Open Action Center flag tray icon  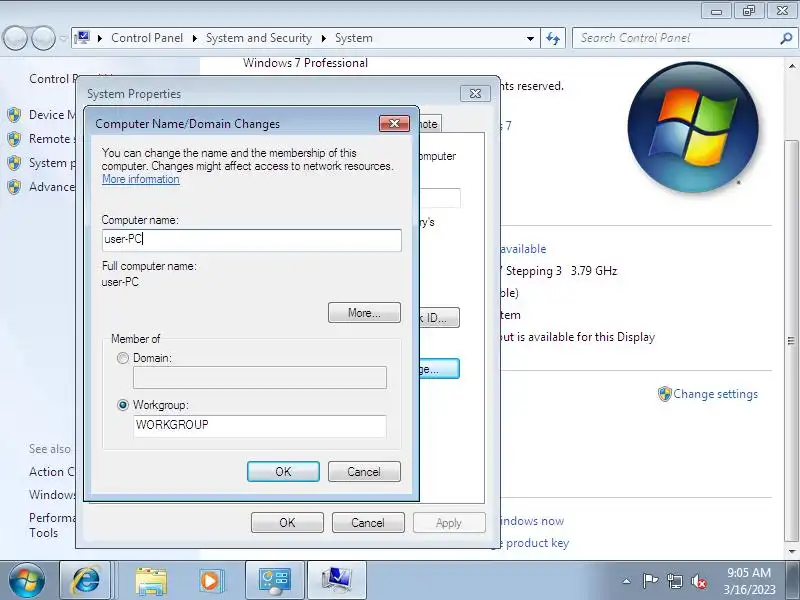click(650, 581)
